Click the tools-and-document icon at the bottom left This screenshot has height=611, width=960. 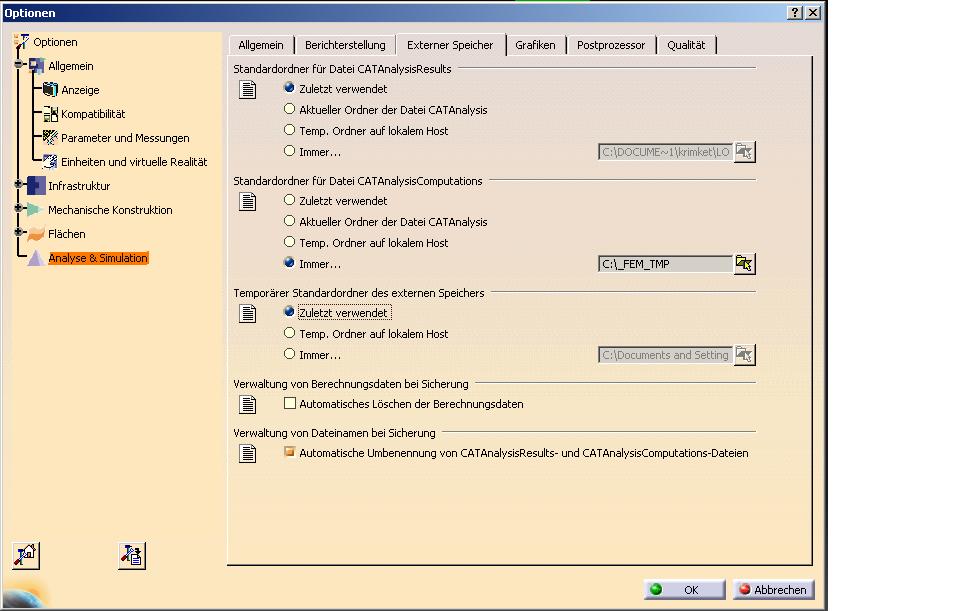132,556
